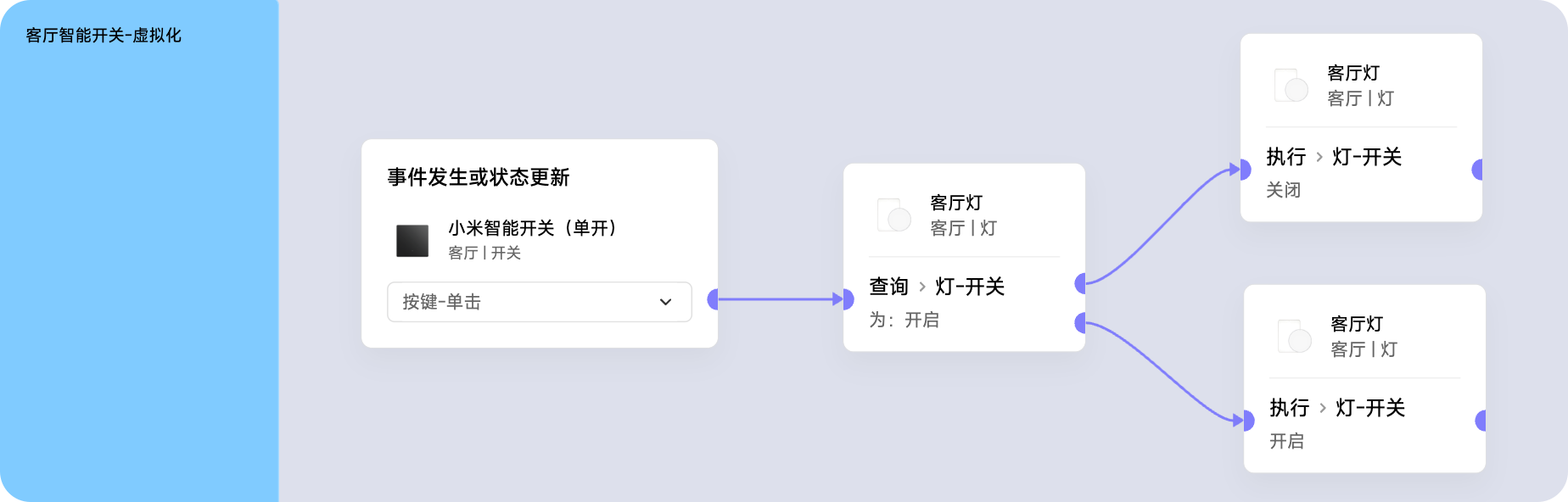Click the chevron in the 关闭 node's 执行 row

click(1319, 158)
